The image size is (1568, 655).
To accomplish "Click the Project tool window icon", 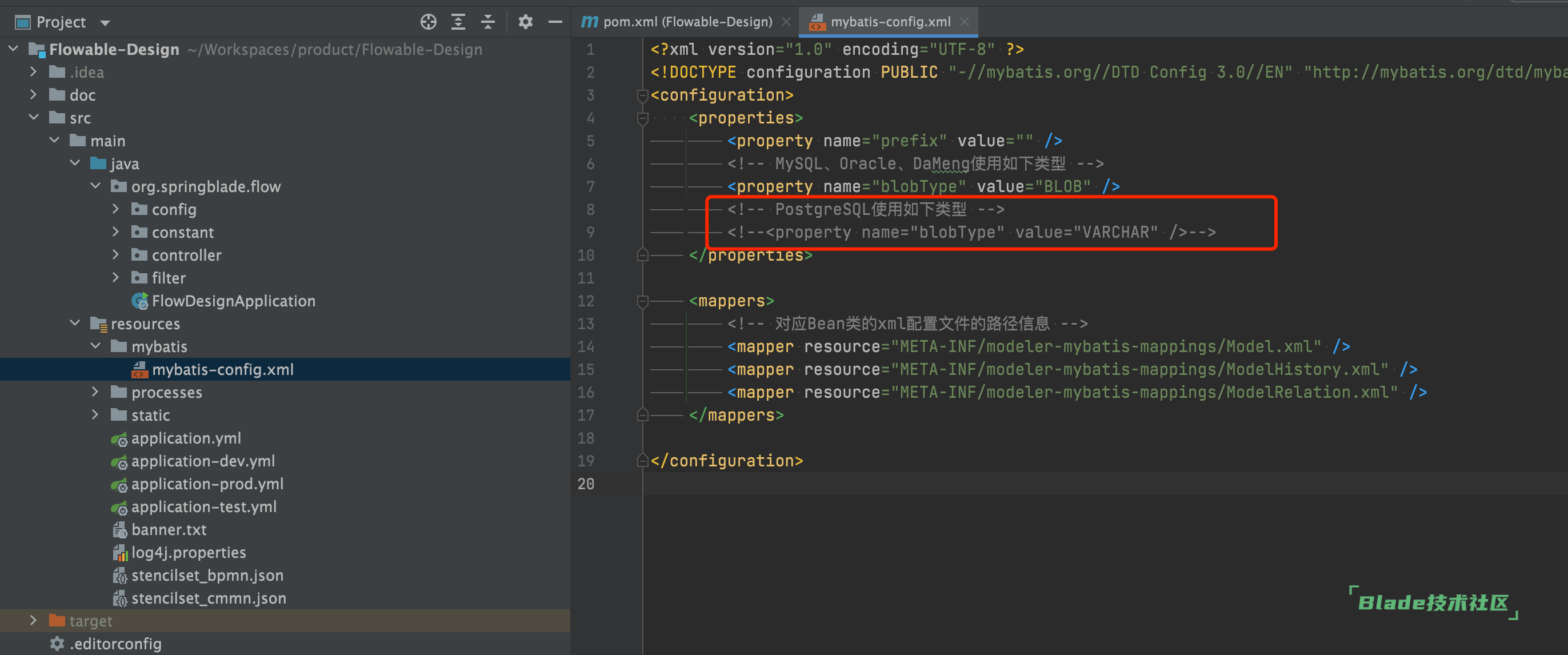I will click(22, 22).
